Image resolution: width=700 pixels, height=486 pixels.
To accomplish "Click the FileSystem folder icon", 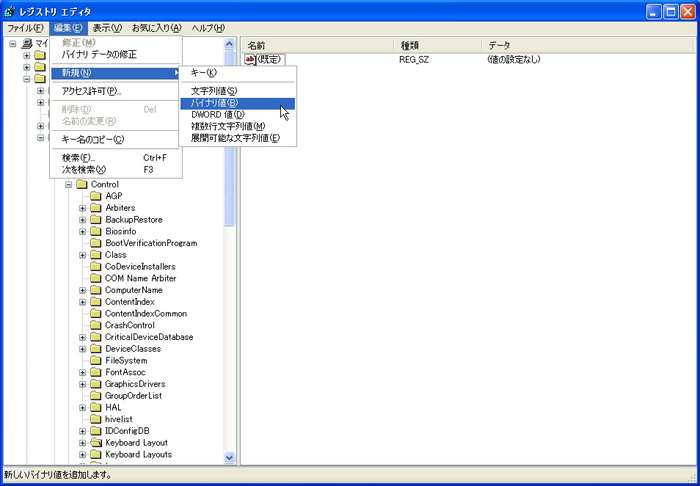I will (96, 360).
